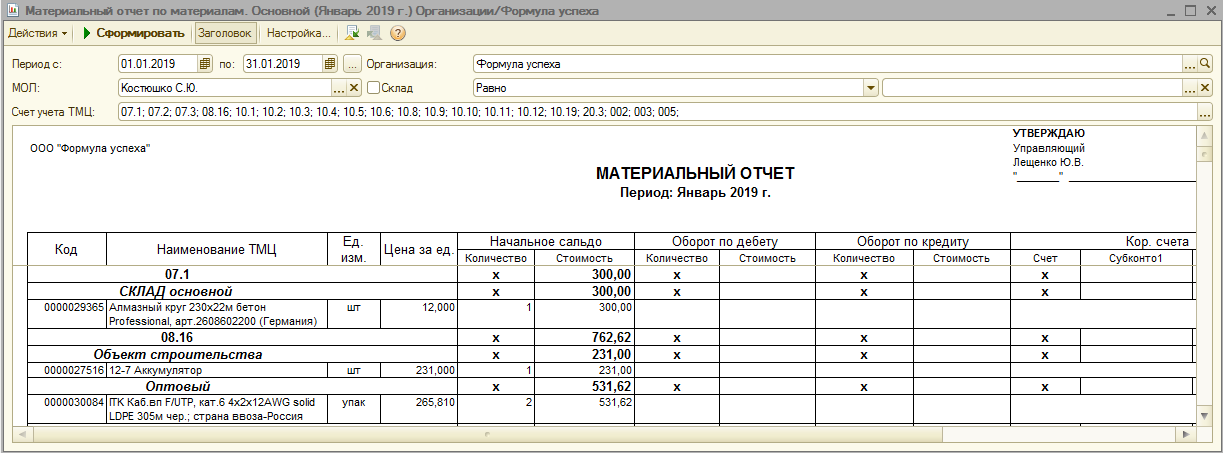1223x453 pixels.
Task: Open account list ellipsis for Счет учета ТМЦ
Action: coord(1205,111)
